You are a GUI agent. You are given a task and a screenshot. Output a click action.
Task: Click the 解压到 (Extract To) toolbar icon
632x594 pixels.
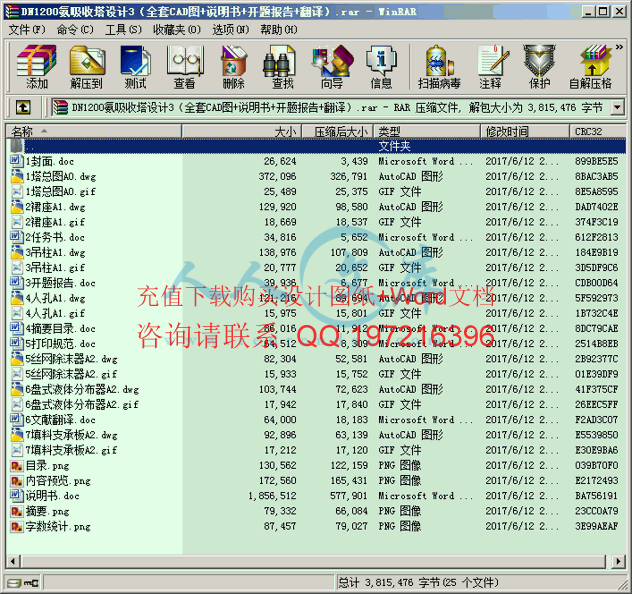coord(86,67)
